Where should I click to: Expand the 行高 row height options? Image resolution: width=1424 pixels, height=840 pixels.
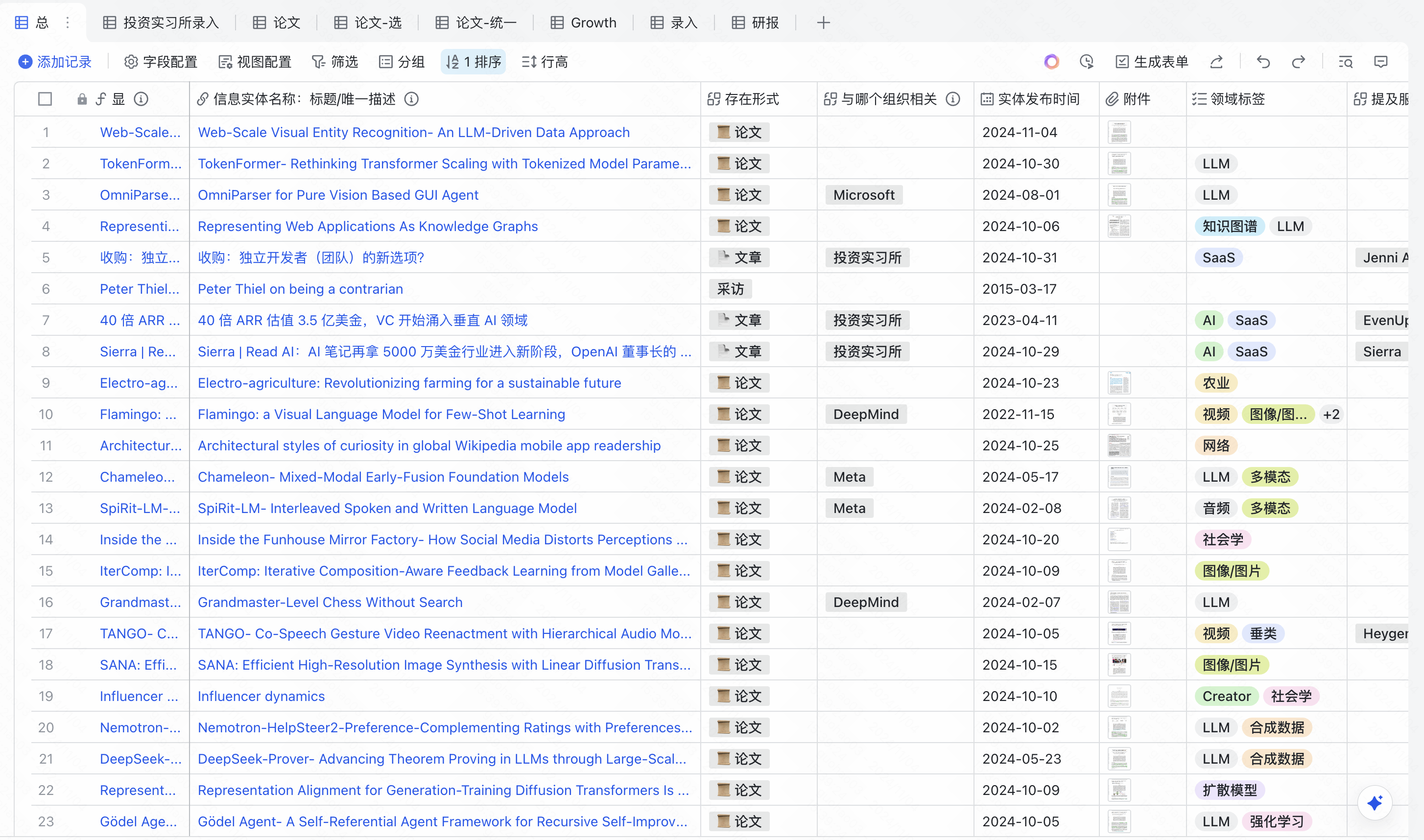pyautogui.click(x=545, y=62)
